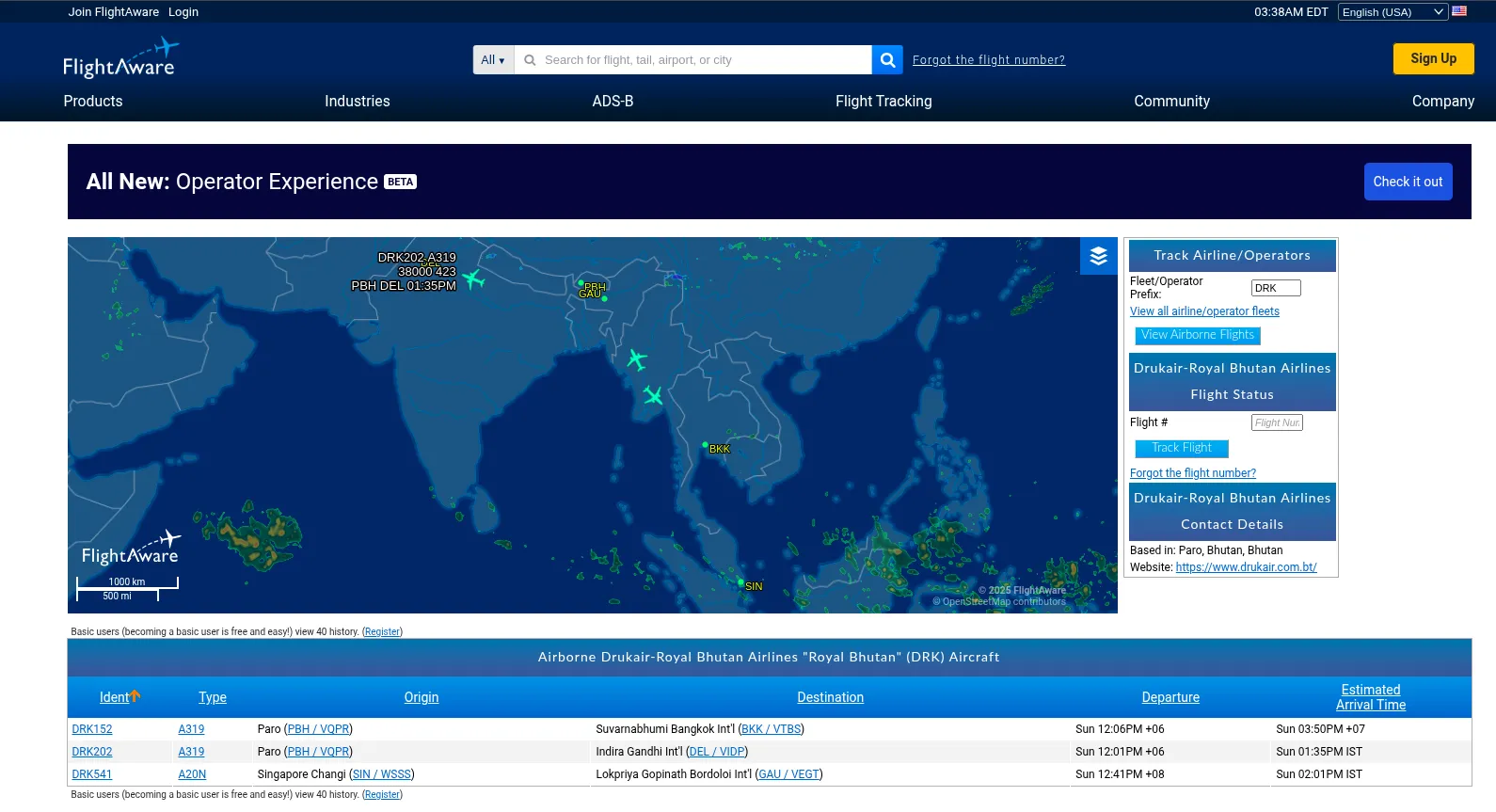
Task: Click the US flag icon
Action: pyautogui.click(x=1459, y=11)
